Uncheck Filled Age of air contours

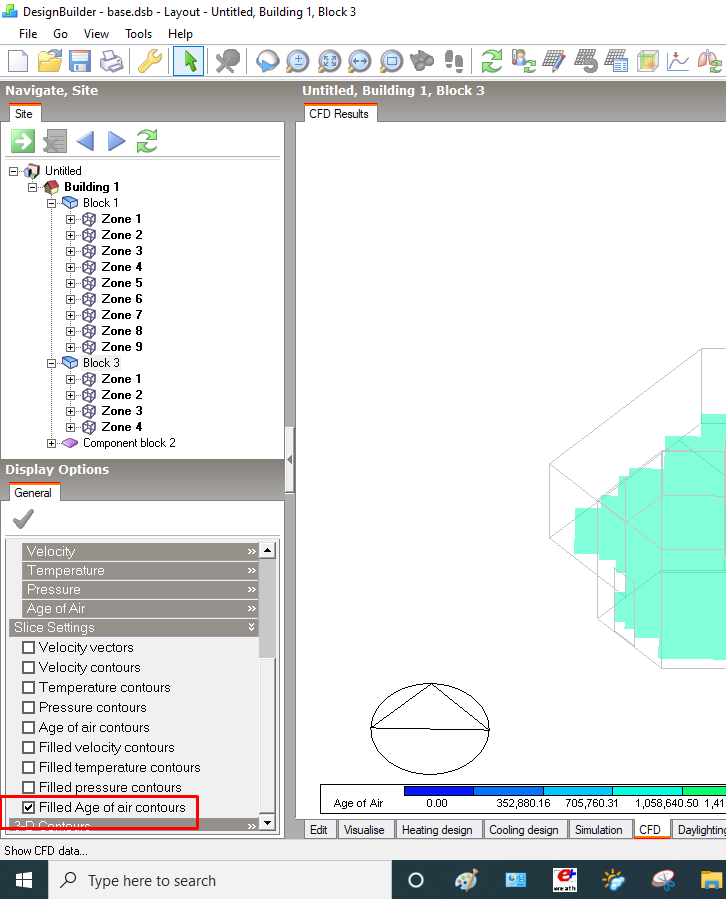point(28,807)
